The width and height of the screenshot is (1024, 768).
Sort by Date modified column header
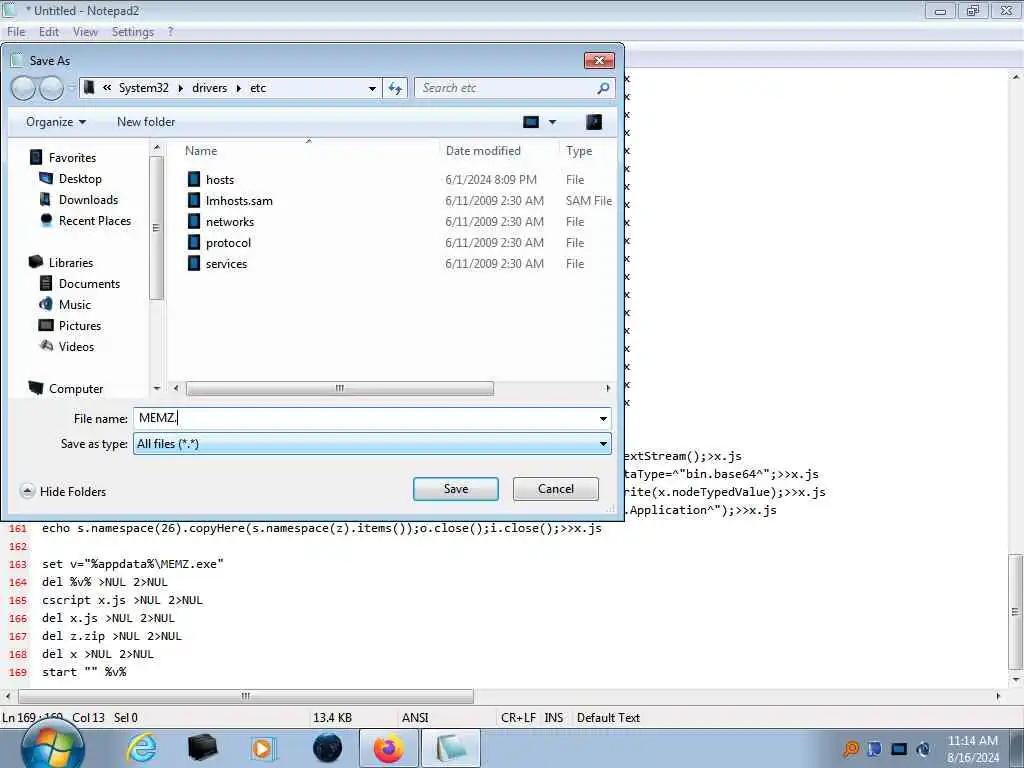click(x=483, y=151)
